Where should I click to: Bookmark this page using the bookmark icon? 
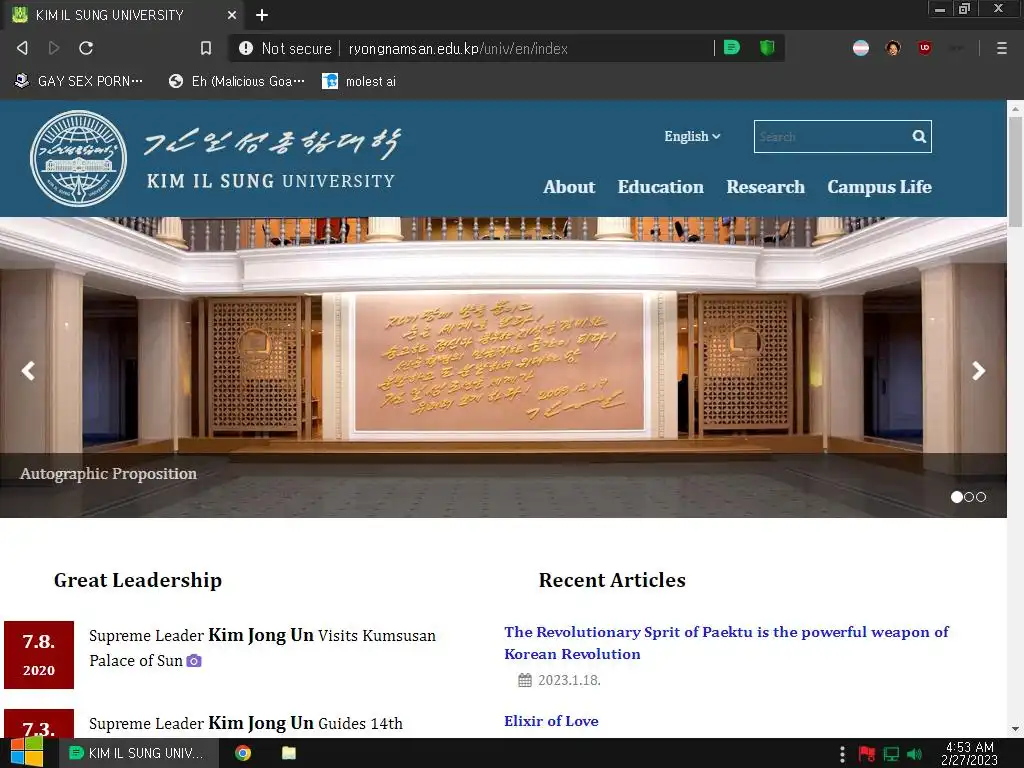tap(206, 48)
